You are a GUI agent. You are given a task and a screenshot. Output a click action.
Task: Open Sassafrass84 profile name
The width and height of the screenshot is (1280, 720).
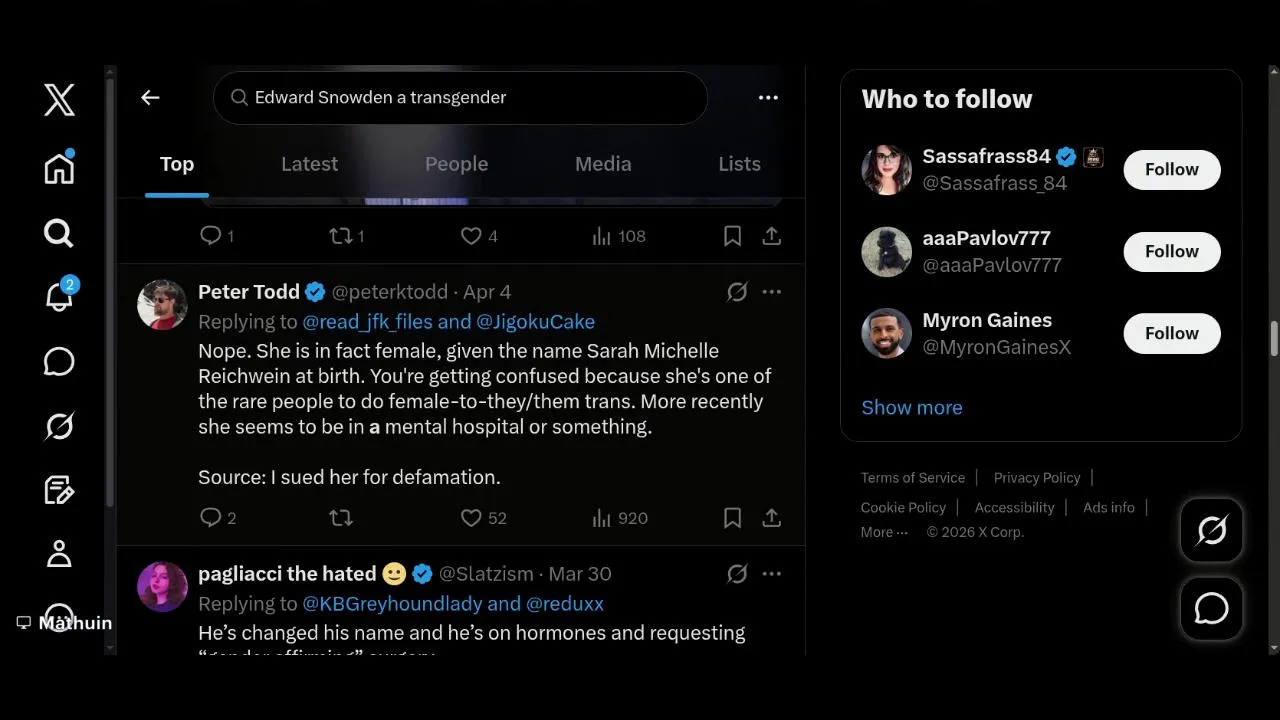(x=986, y=157)
